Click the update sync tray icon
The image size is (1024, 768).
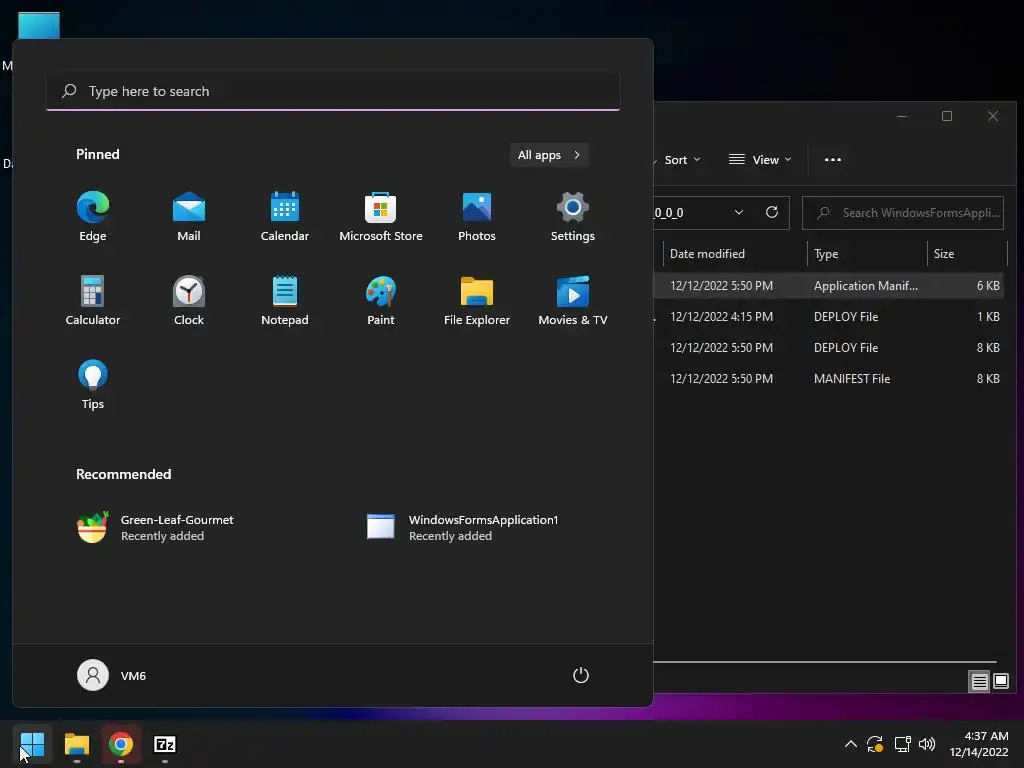tap(875, 744)
